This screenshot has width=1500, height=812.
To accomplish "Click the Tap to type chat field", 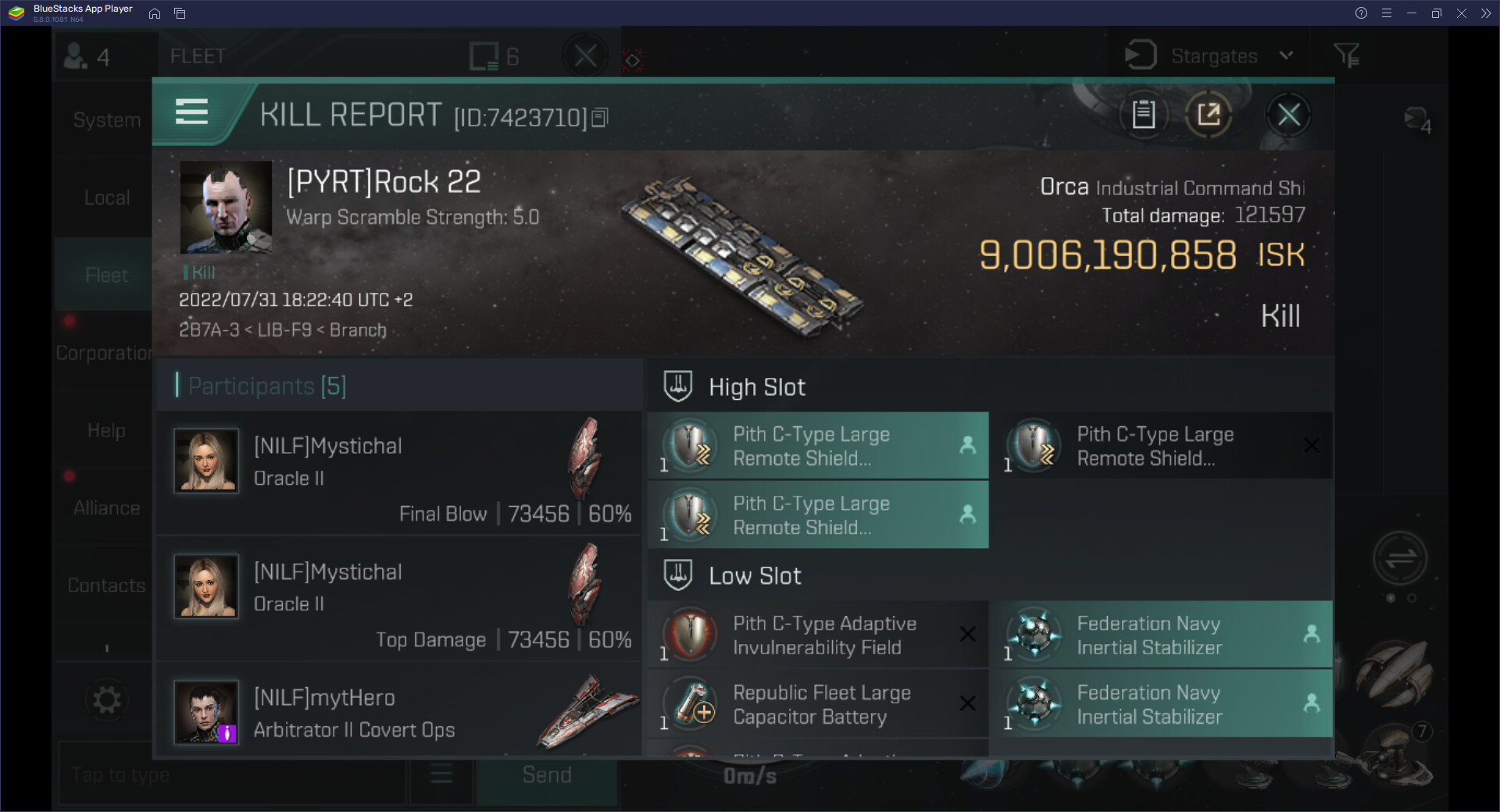I will pyautogui.click(x=232, y=775).
